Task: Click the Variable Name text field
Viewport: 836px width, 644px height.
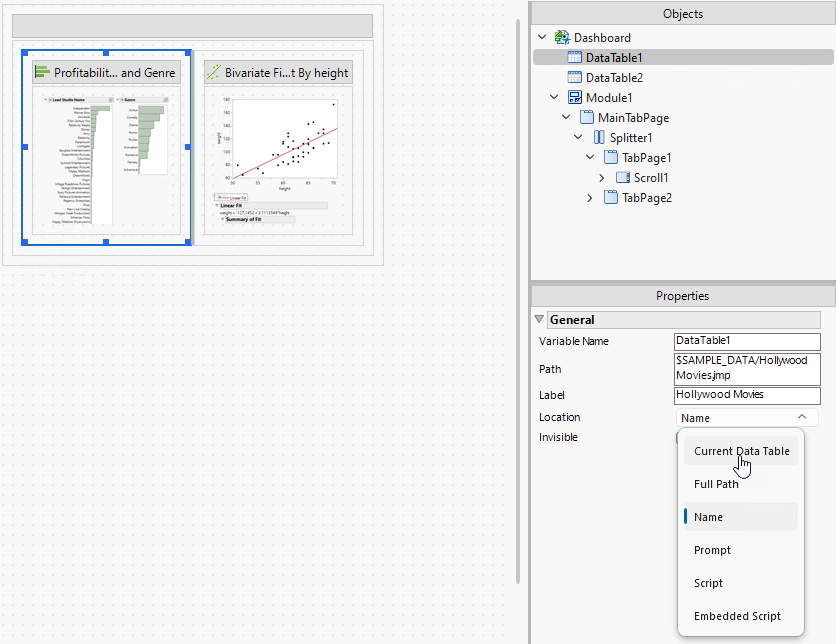Action: point(746,341)
